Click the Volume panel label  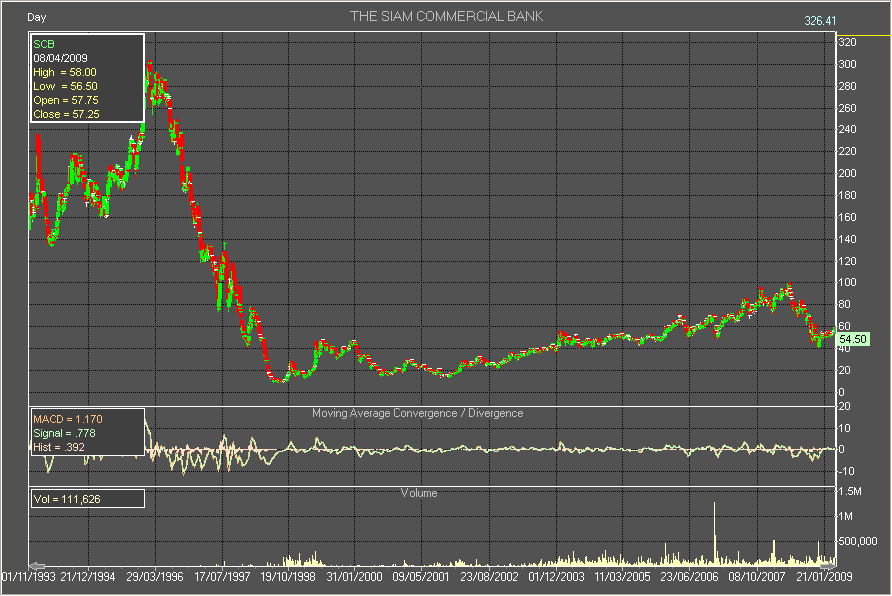[x=419, y=493]
